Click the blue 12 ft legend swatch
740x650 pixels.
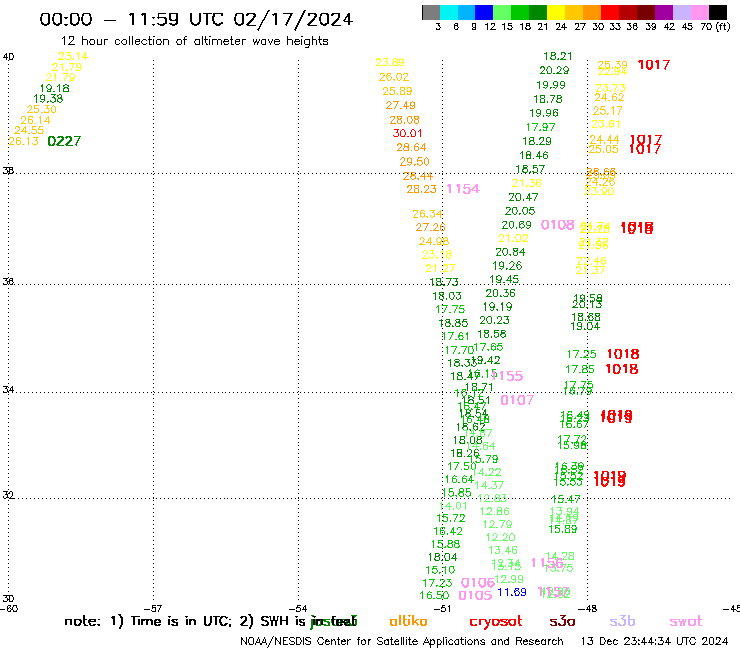(484, 12)
